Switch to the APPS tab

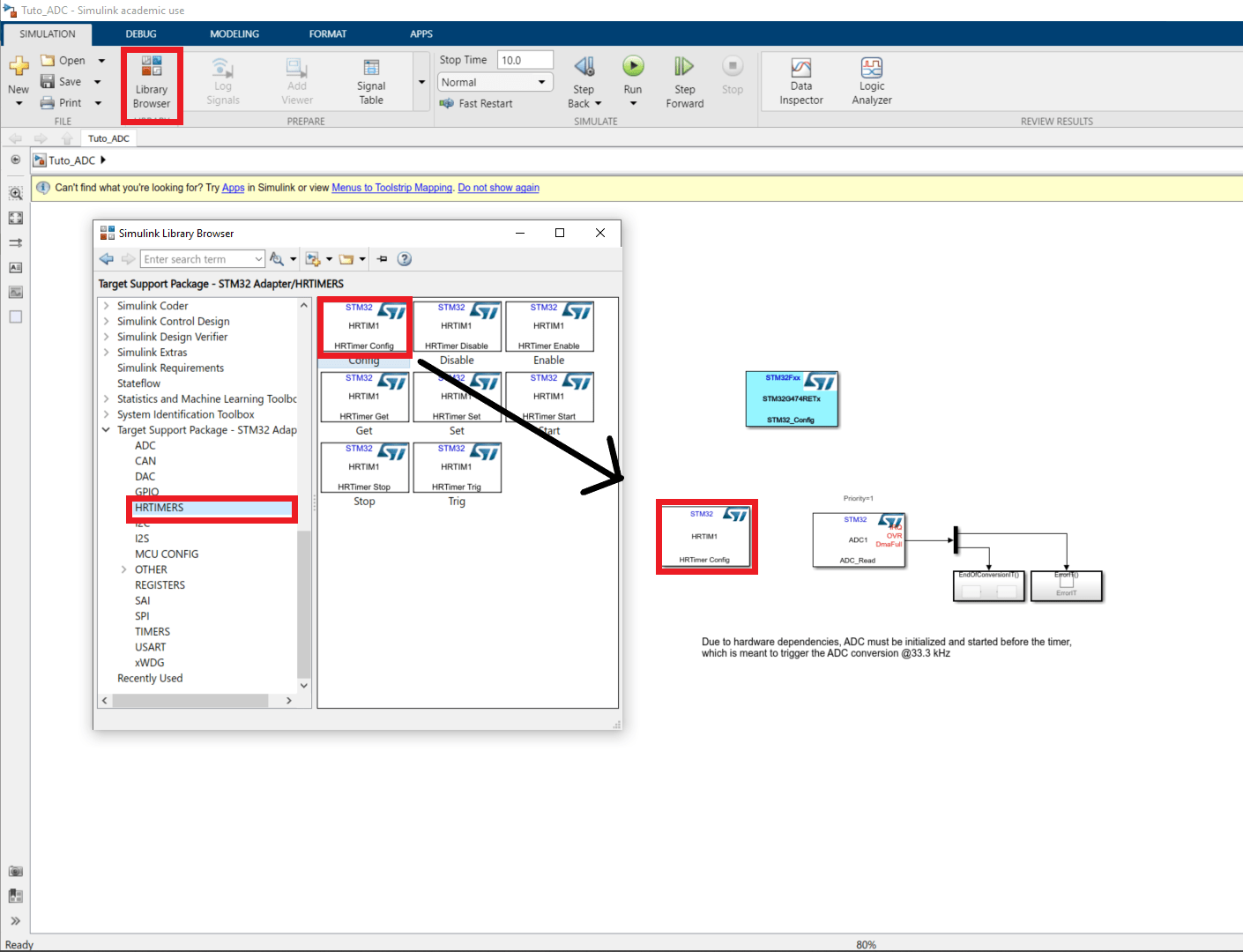tap(421, 33)
